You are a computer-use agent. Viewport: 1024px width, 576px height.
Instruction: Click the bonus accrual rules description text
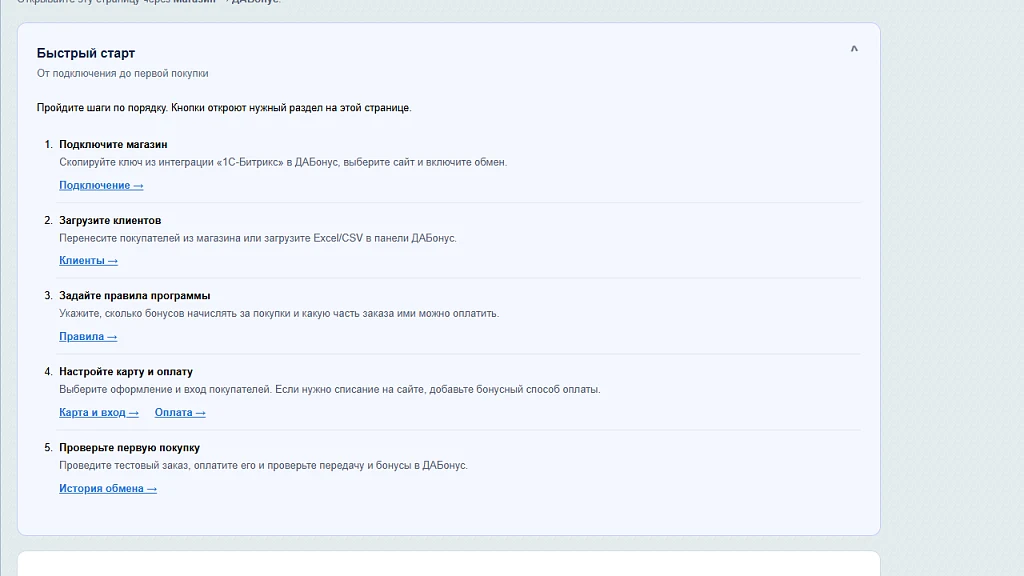pos(279,313)
